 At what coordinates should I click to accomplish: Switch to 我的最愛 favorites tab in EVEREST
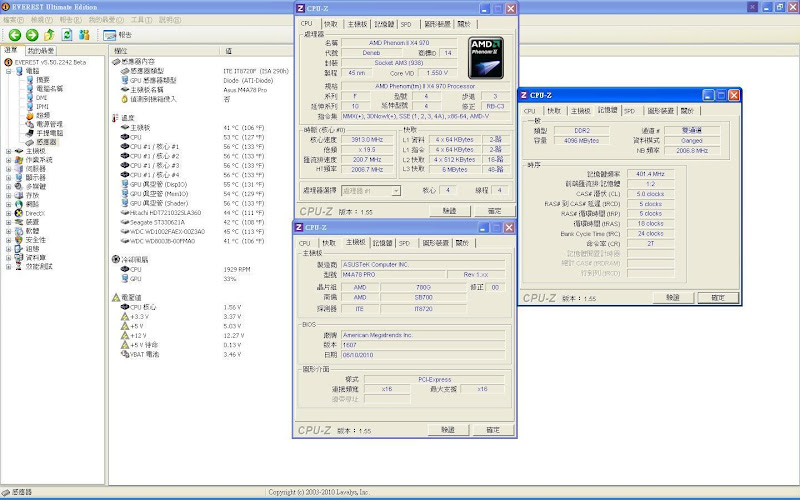(41, 50)
